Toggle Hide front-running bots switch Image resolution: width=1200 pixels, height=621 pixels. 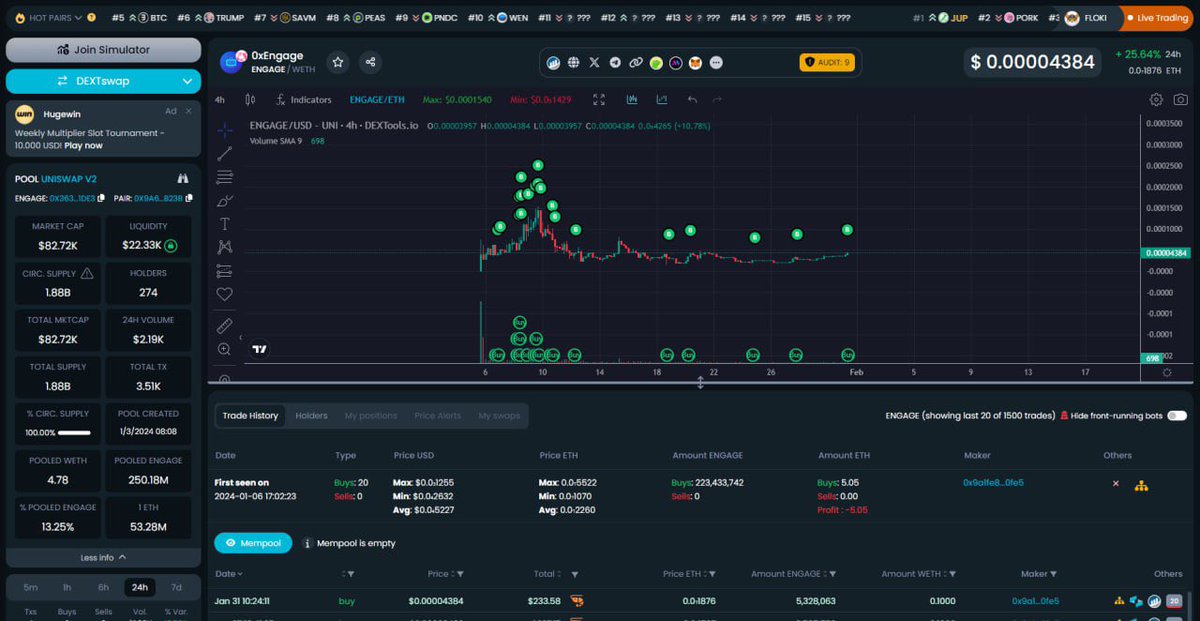coord(1177,415)
